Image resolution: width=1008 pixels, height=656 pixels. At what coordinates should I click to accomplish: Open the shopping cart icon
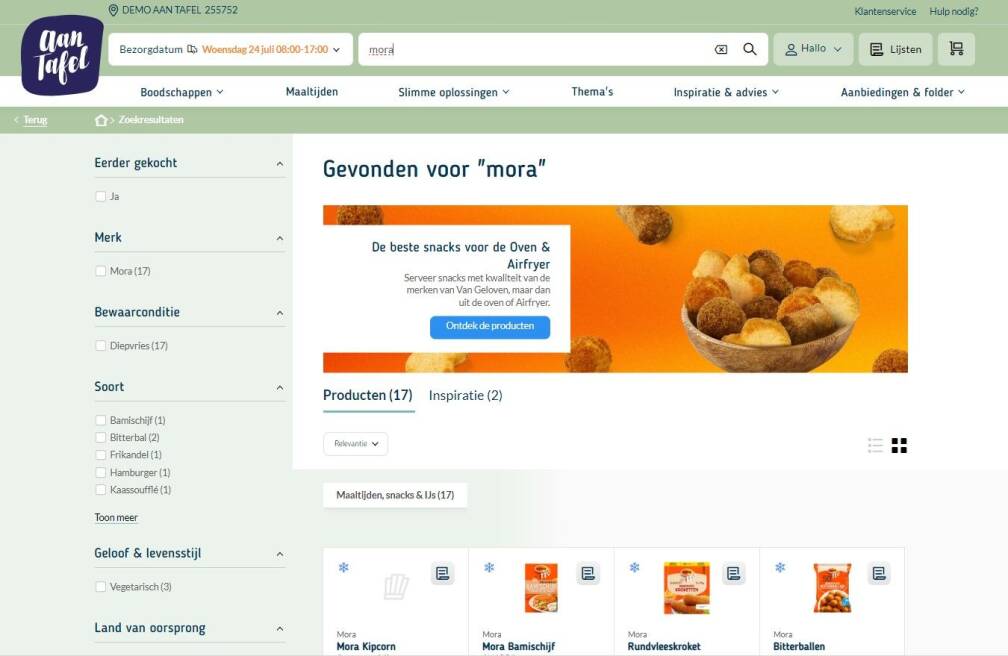click(x=956, y=49)
